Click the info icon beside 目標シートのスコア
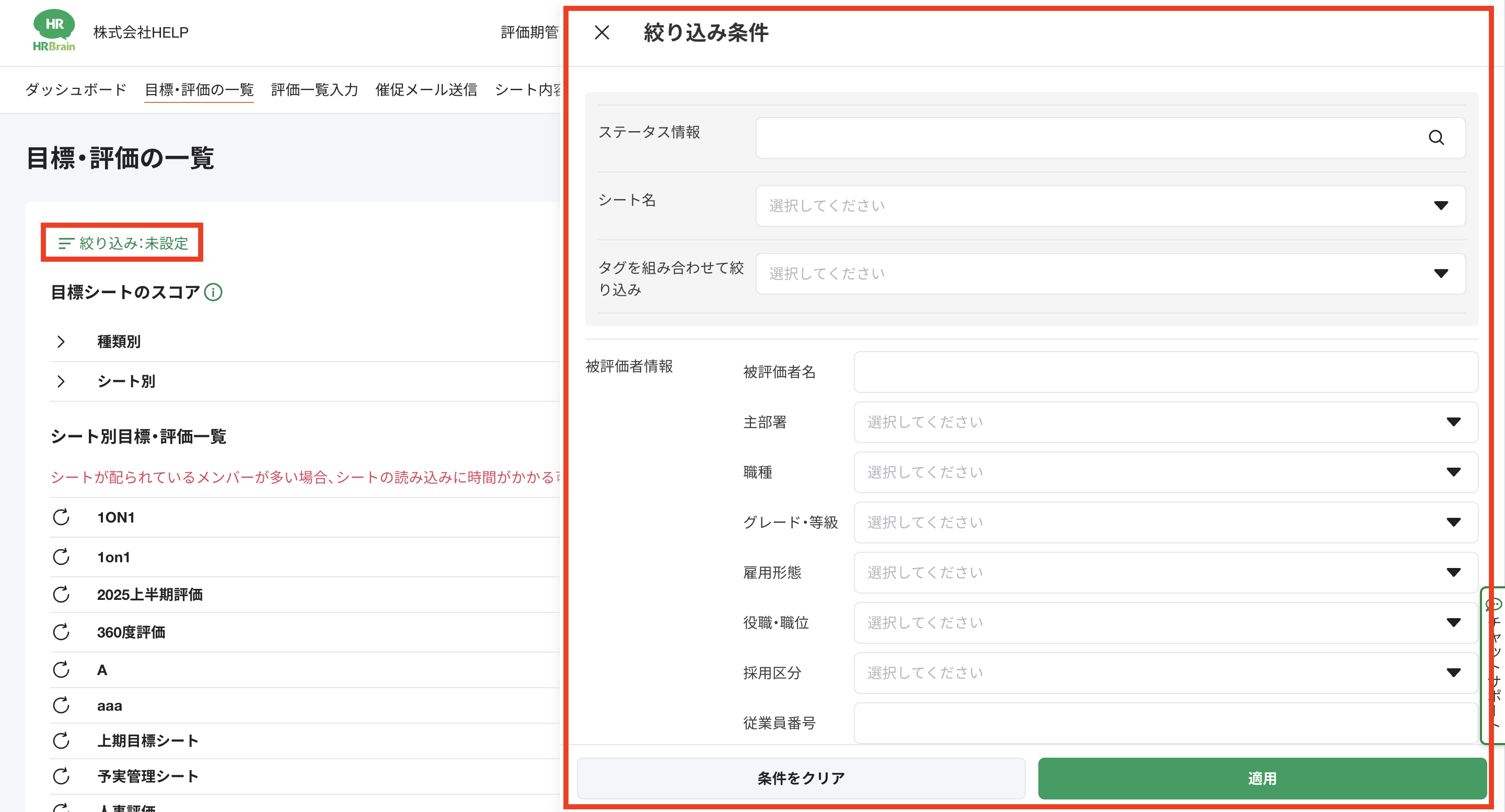The height and width of the screenshot is (812, 1505). point(213,292)
